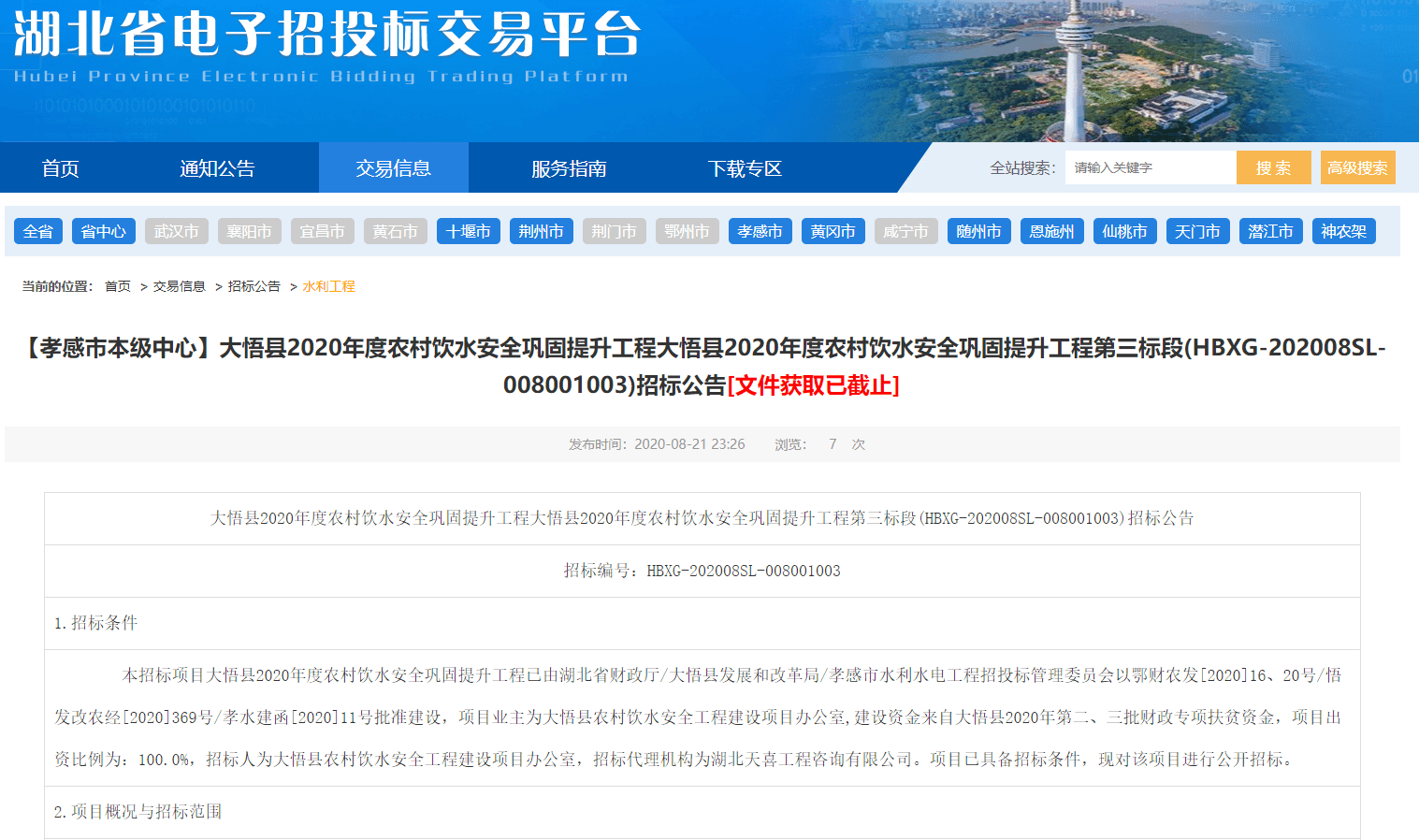Open the 服务指南 navigation tab
Image resolution: width=1419 pixels, height=840 pixels.
click(569, 168)
